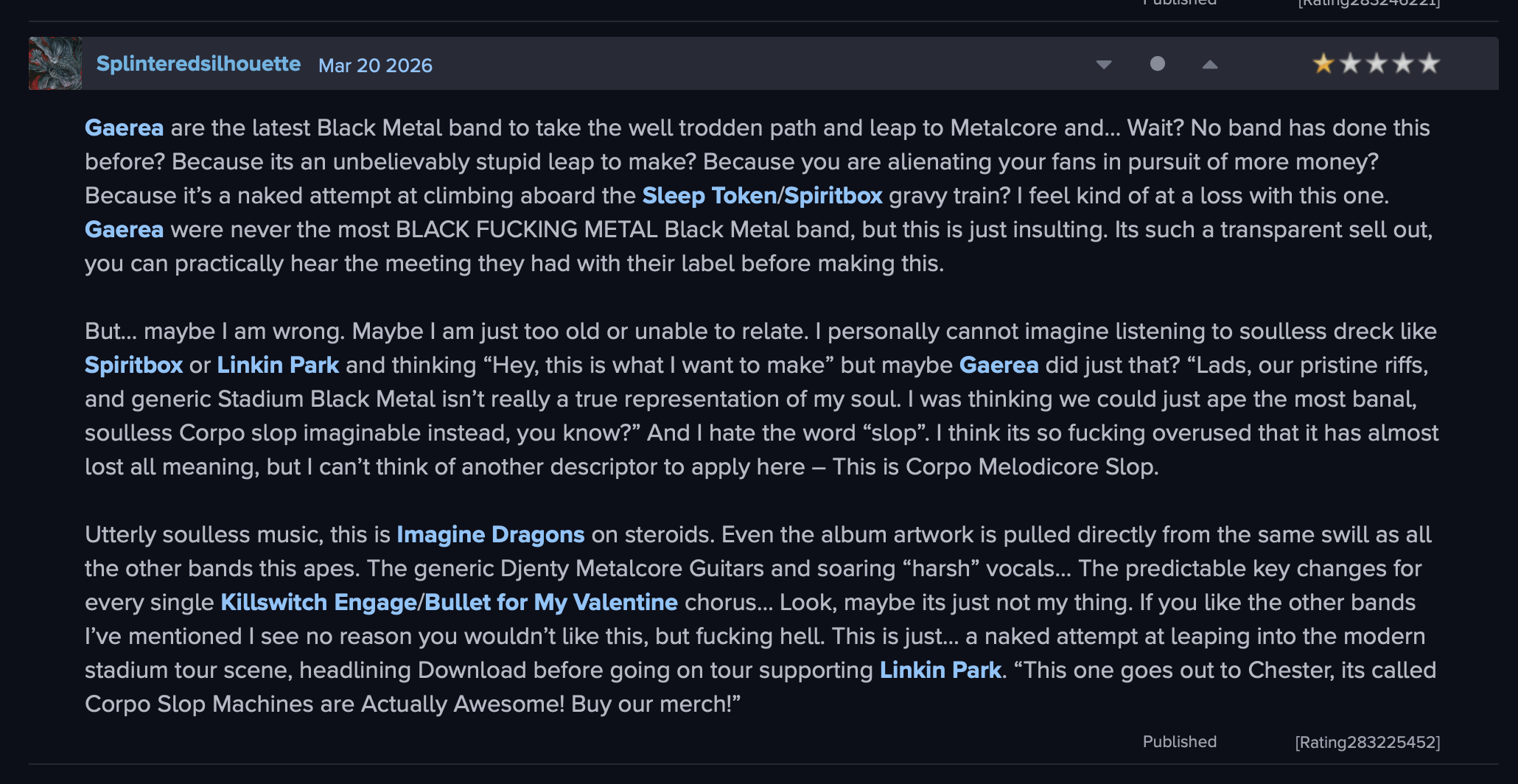
Task: Upvote the review with the up arrow
Action: point(1210,65)
